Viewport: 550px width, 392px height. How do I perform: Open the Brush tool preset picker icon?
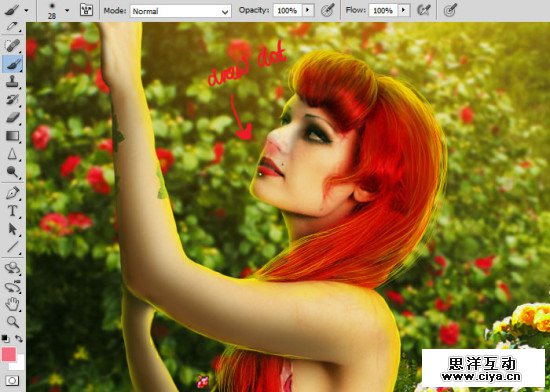12,10
